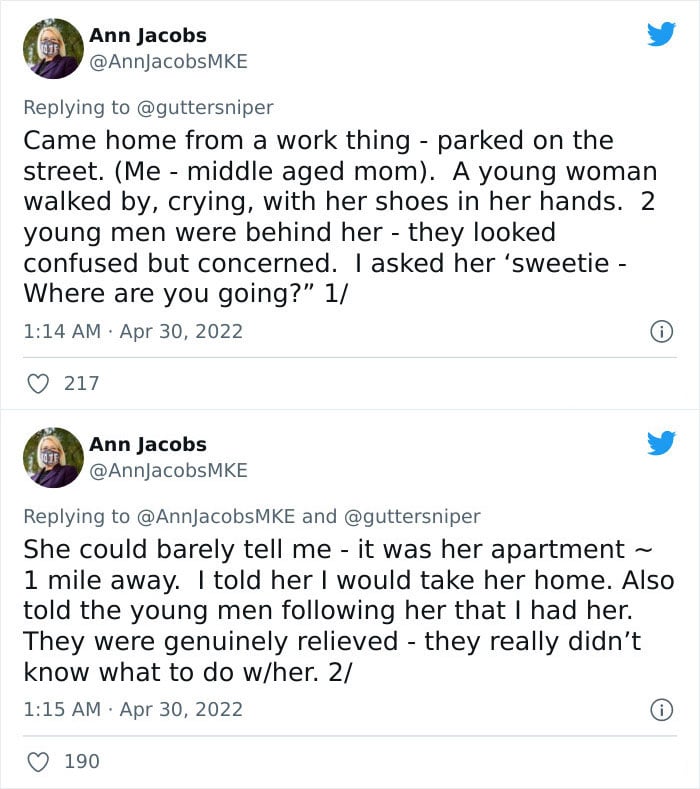Open the 1:15 AM · Apr 30, 2022 timestamp
700x789 pixels.
coord(133,709)
